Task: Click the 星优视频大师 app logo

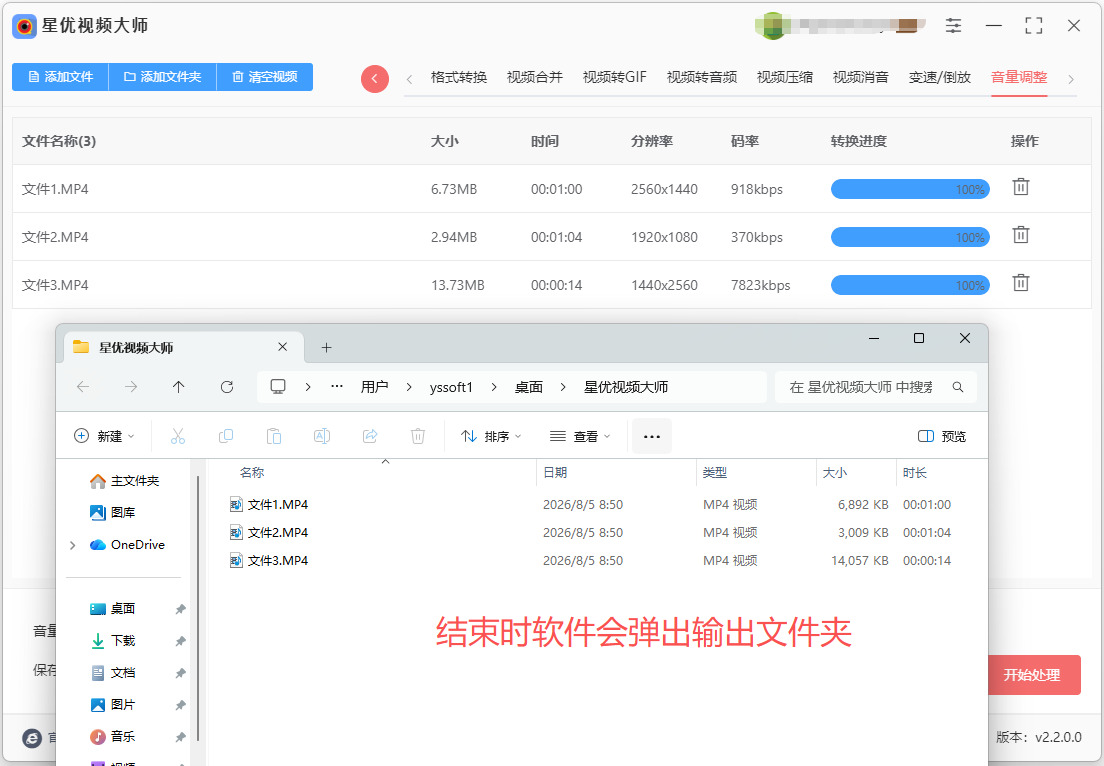Action: coord(25,27)
